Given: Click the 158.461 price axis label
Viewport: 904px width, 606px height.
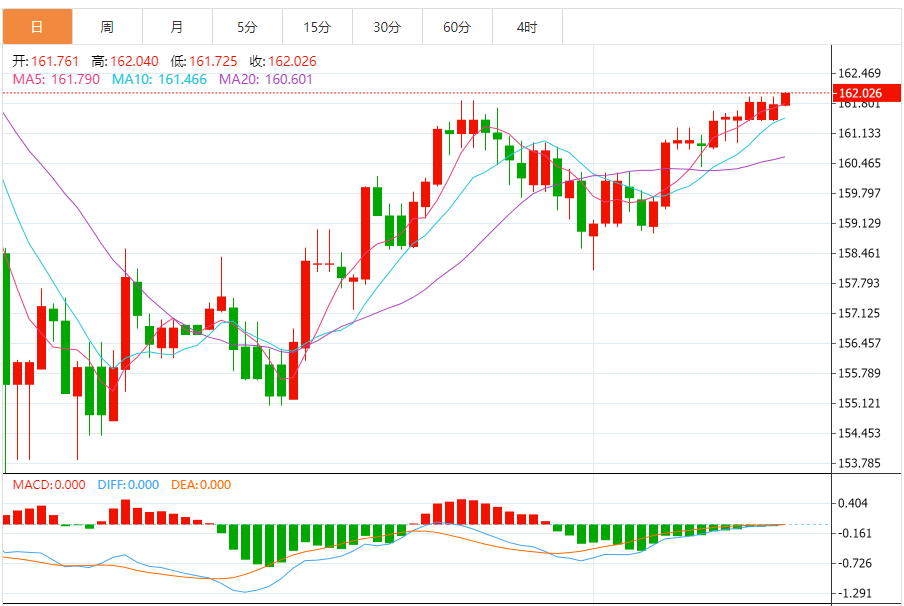Looking at the screenshot, I should point(859,253).
